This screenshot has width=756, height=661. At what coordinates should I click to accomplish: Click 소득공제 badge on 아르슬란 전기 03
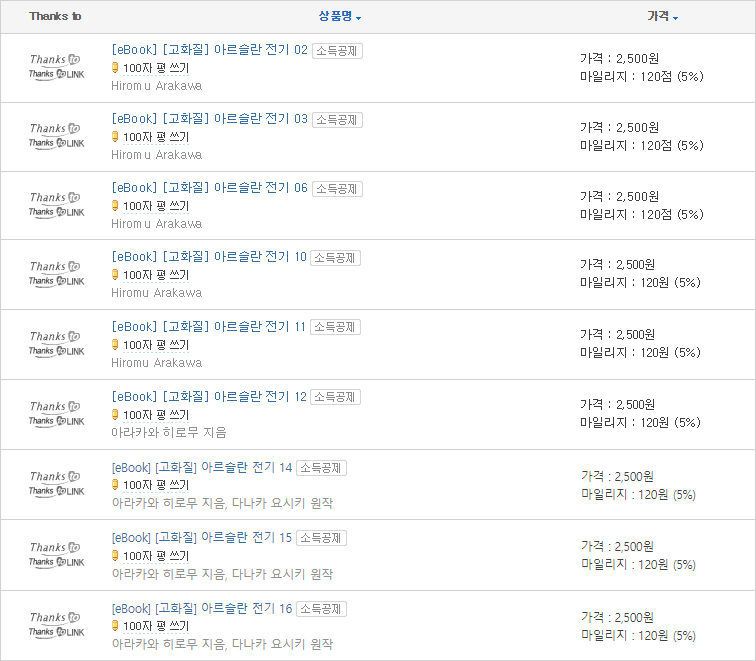(337, 120)
